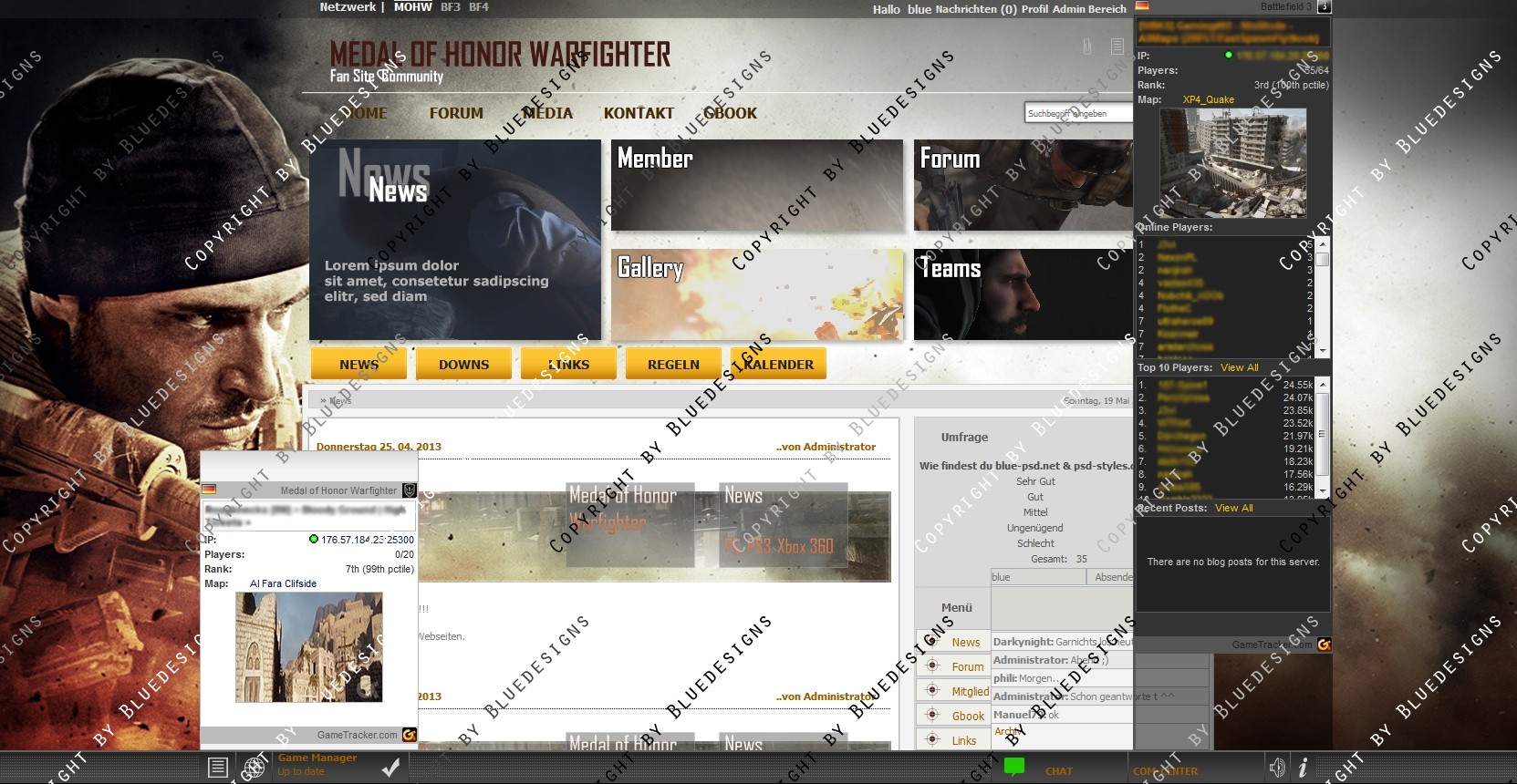
Task: Click GameTracker logo icon in Medal of Honor widget
Action: pos(410,735)
